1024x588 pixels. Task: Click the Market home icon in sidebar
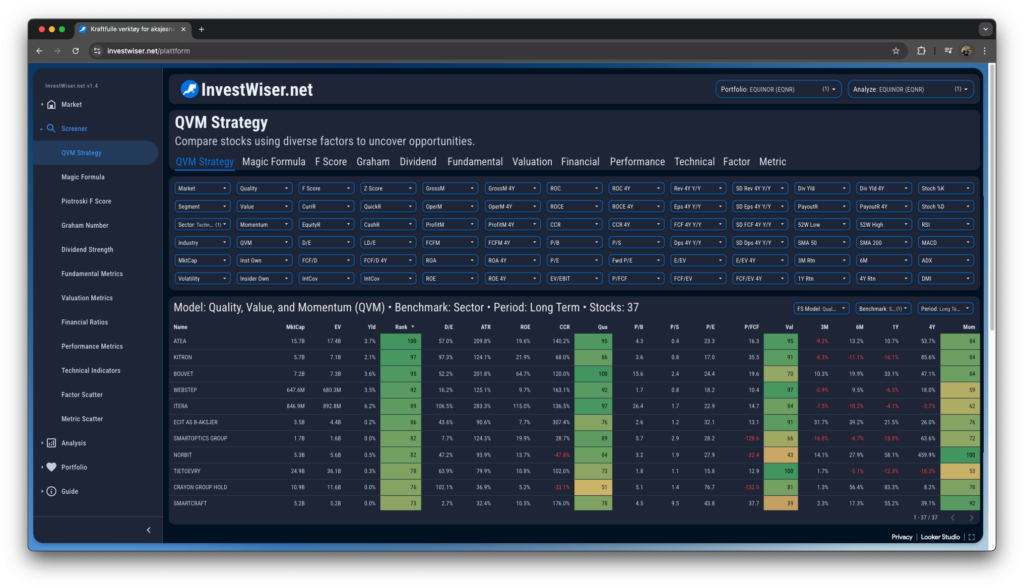pyautogui.click(x=52, y=105)
